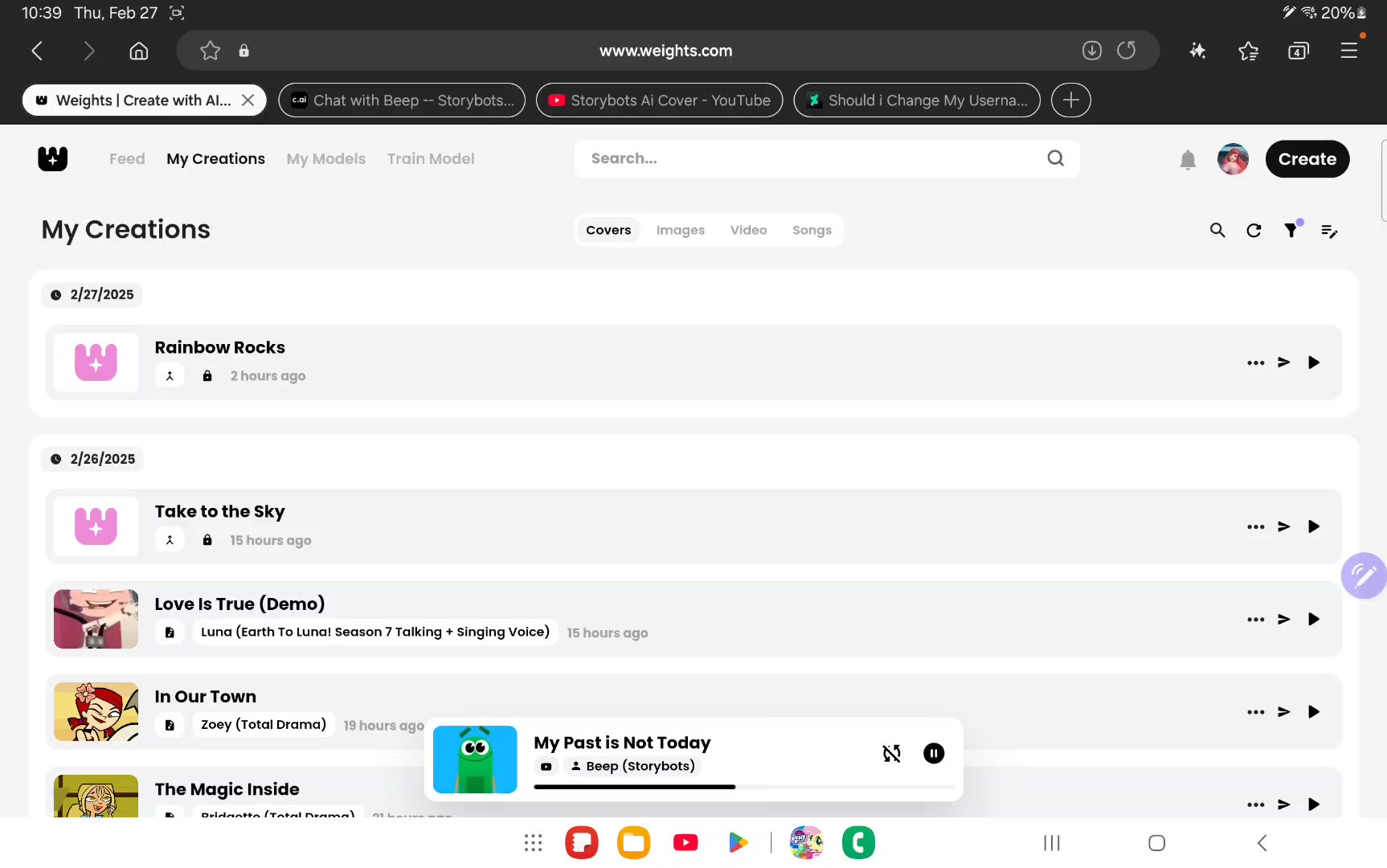Switch to Storybots Ai Cover YouTube tab
Viewport: 1387px width, 868px height.
659,100
